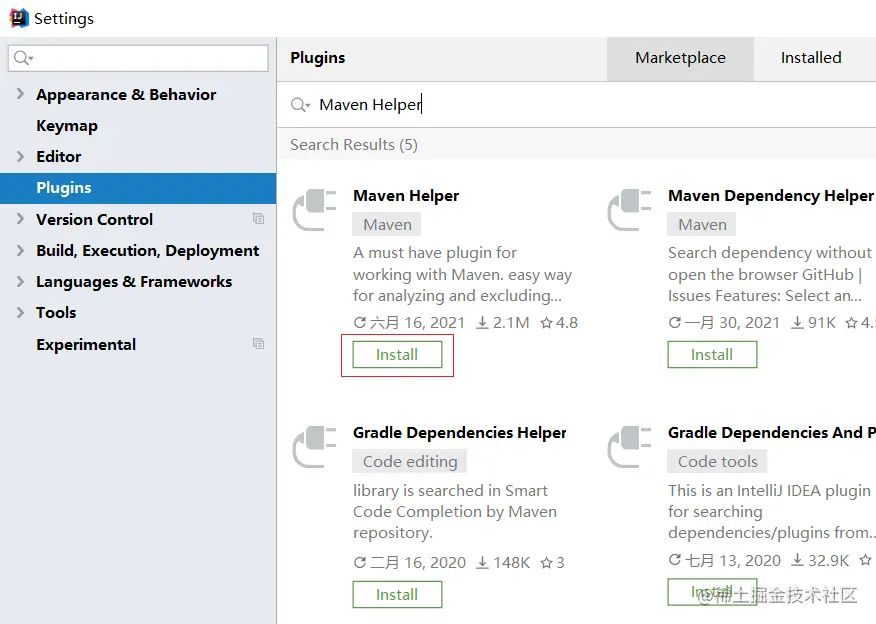Viewport: 876px width, 624px height.
Task: Expand the Tools settings node
Action: (20, 312)
